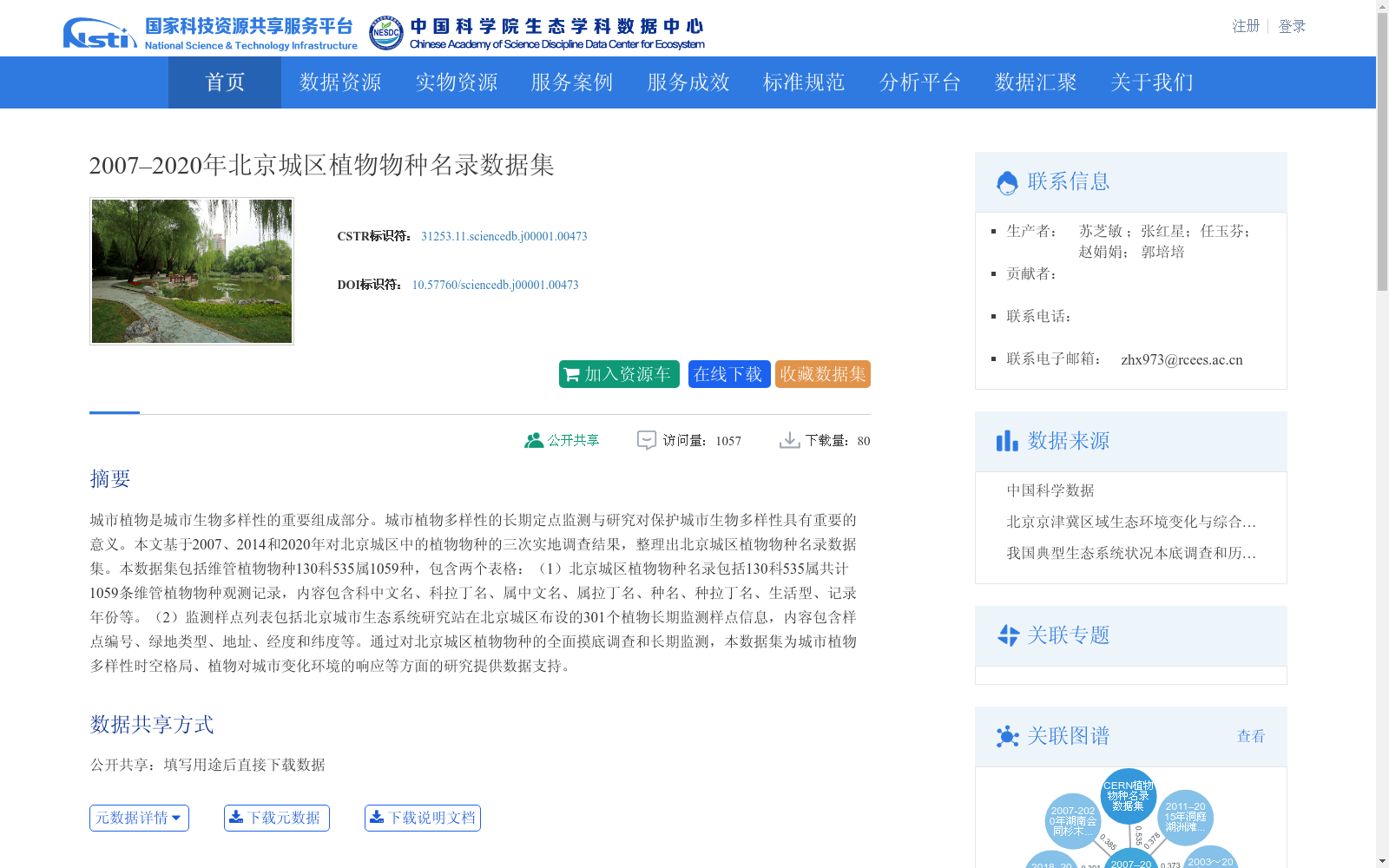1389x868 pixels.
Task: Open the 关于我们 menu
Action: click(x=1152, y=82)
